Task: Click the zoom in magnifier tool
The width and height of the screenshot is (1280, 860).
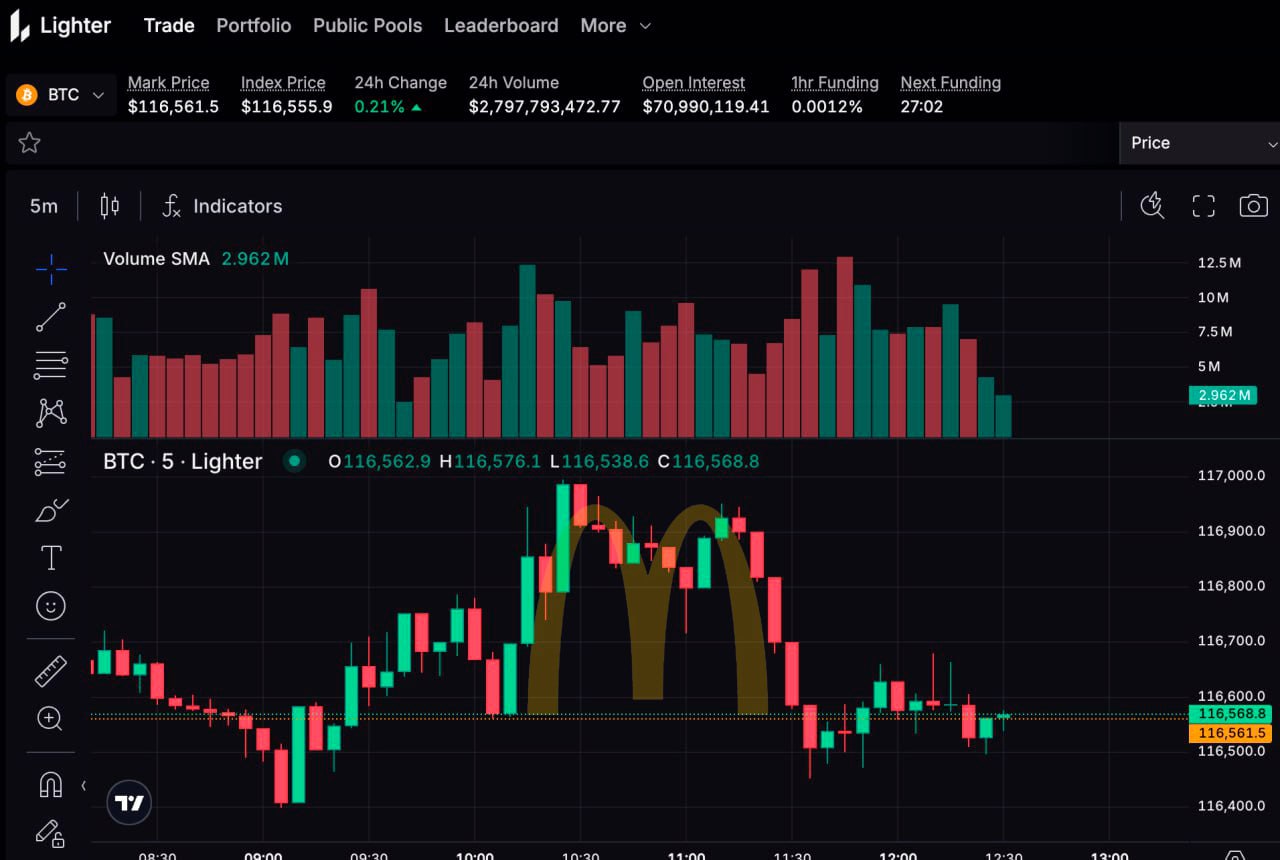Action: [50, 719]
